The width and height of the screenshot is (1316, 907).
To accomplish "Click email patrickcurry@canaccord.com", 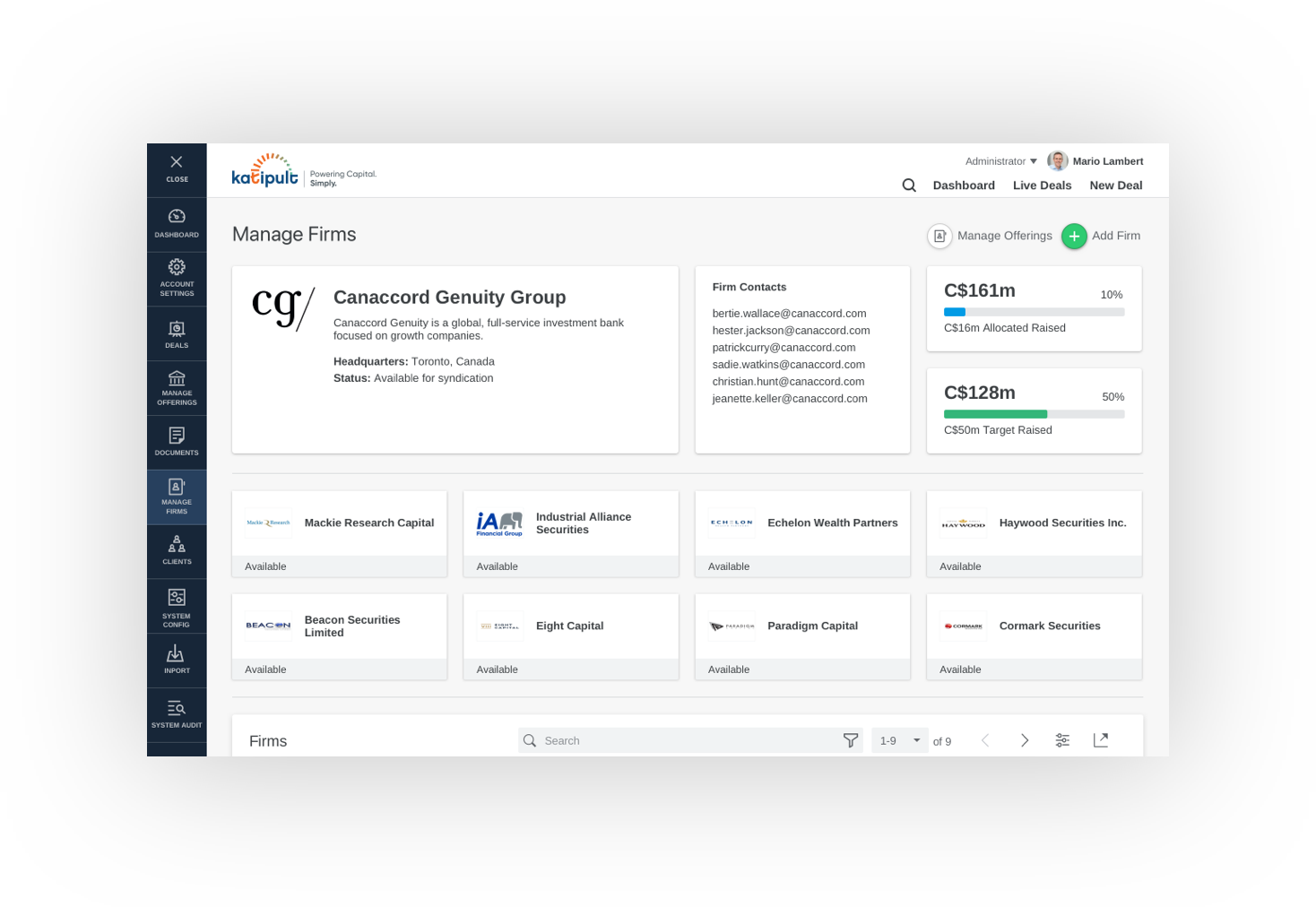I will pyautogui.click(x=784, y=348).
